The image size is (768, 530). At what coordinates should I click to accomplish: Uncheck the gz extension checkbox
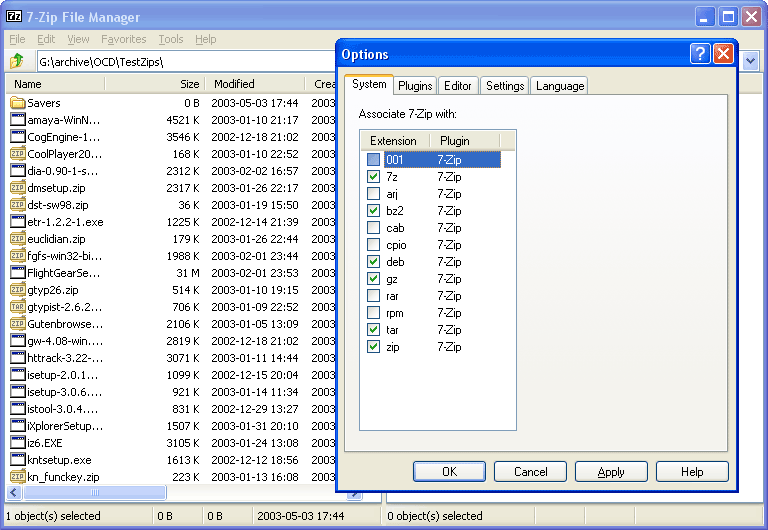coord(373,279)
